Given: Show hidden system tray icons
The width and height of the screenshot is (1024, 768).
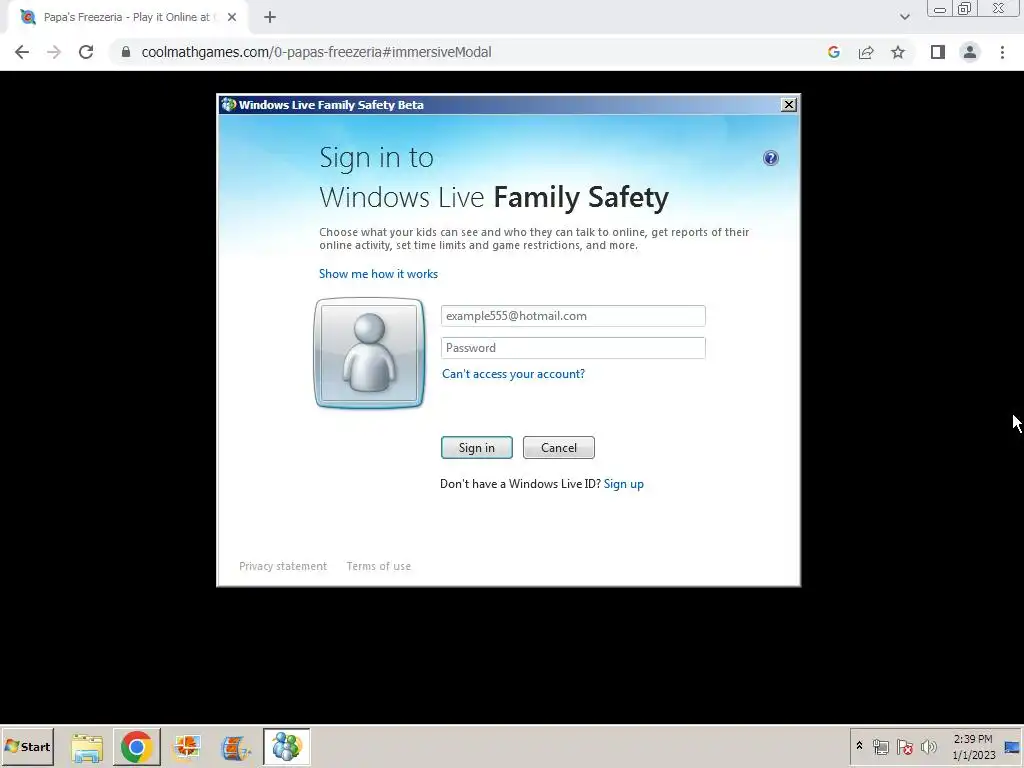Looking at the screenshot, I should coord(859,746).
